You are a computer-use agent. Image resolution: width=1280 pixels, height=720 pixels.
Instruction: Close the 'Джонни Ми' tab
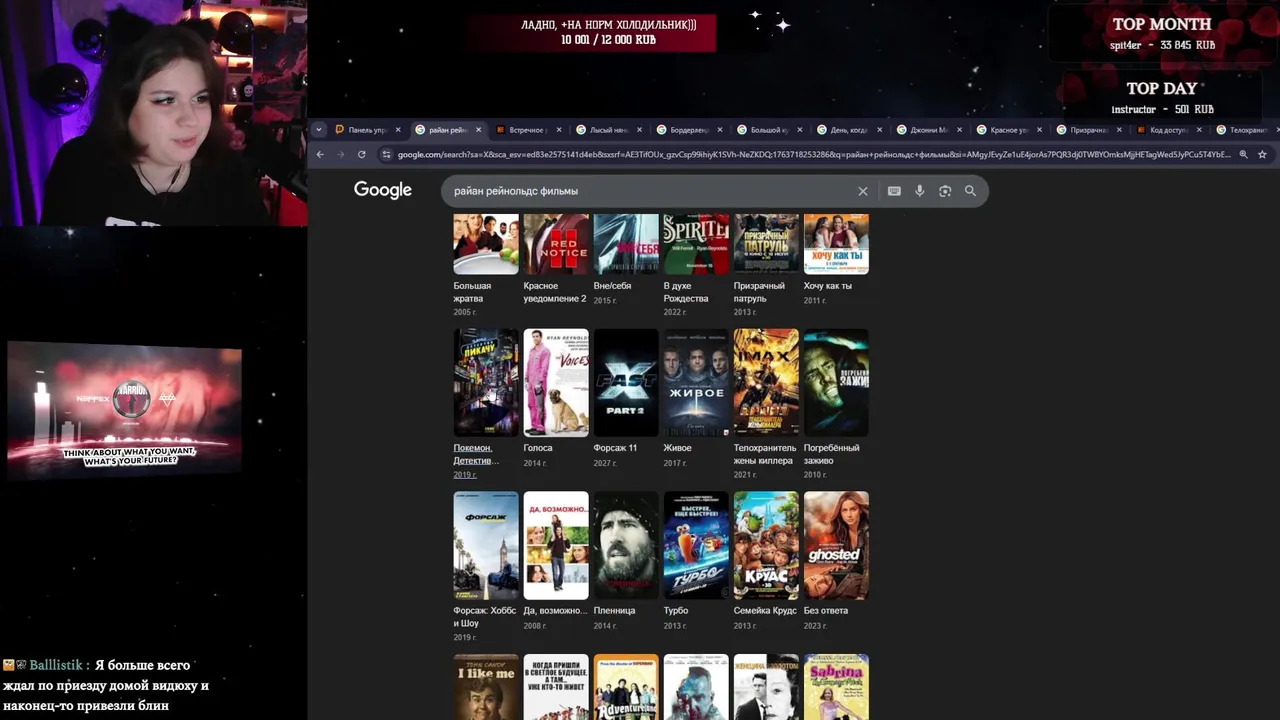tap(959, 130)
